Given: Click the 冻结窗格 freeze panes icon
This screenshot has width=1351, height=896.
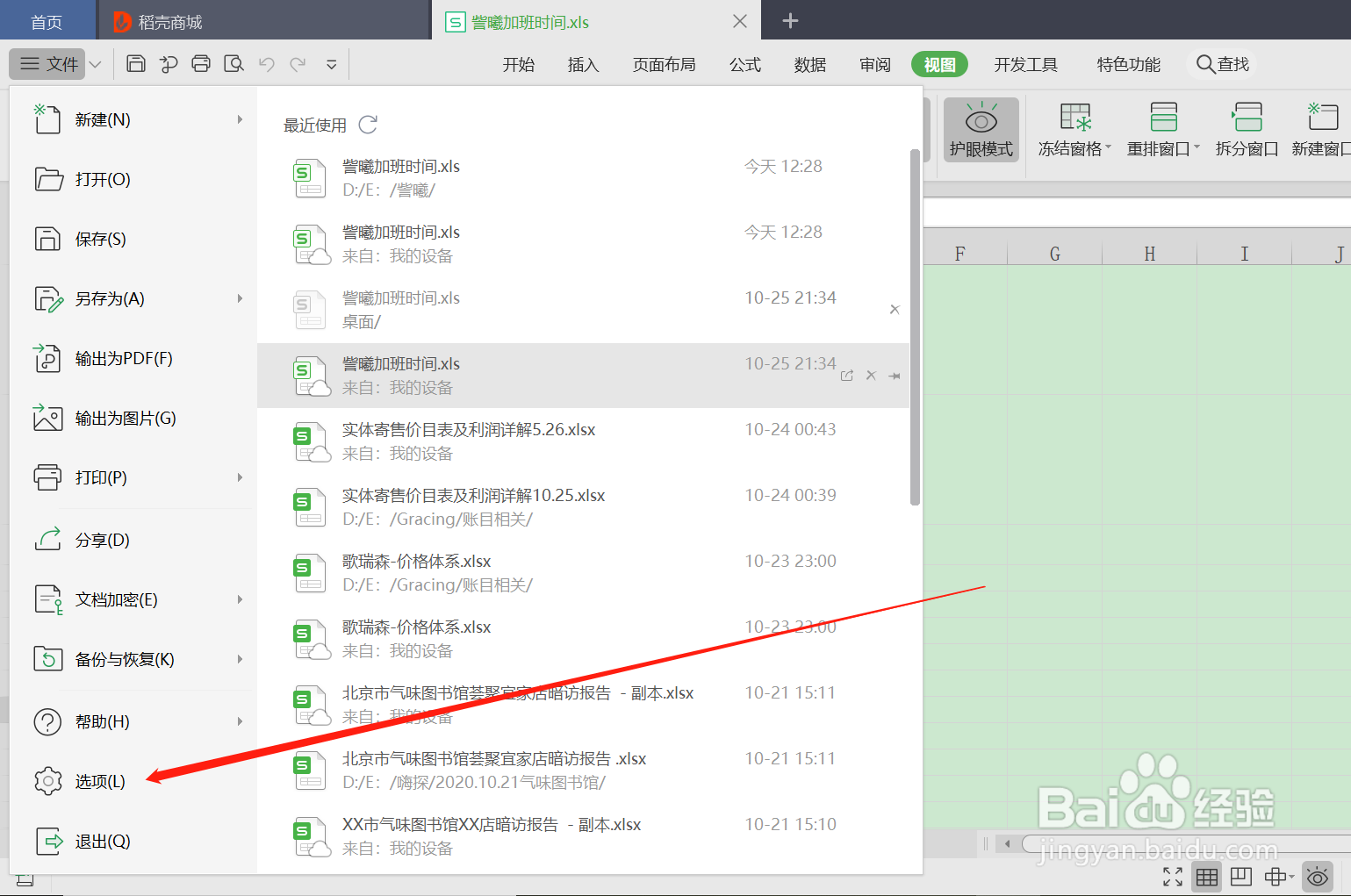Looking at the screenshot, I should 1074,117.
